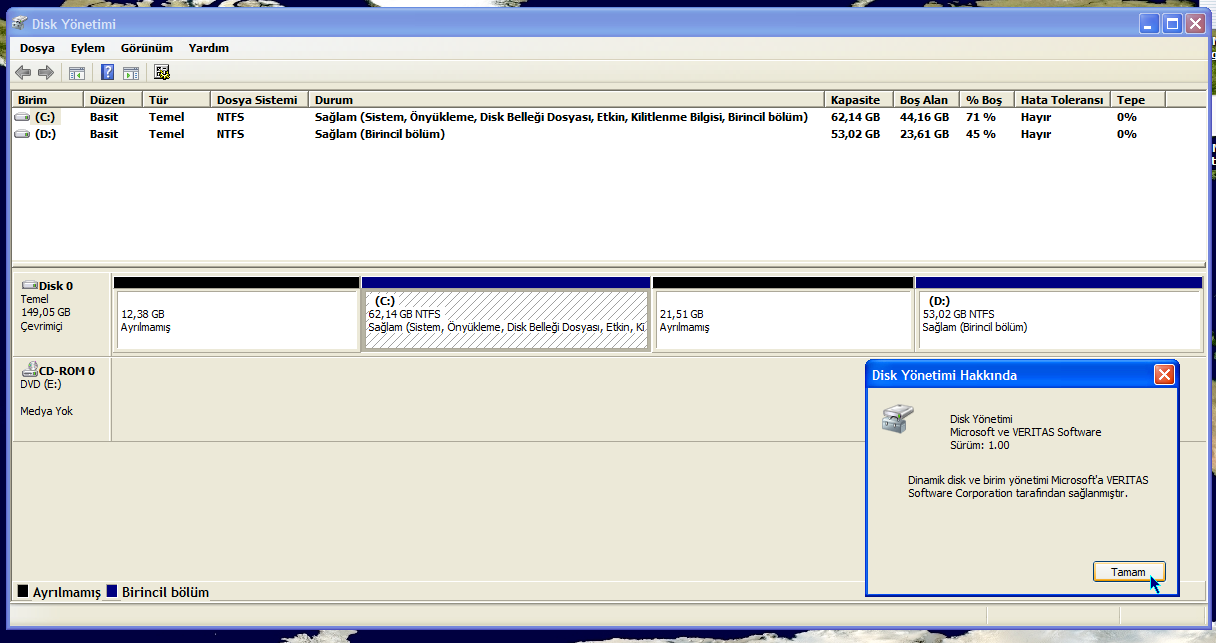Open the Eylem menu

pyautogui.click(x=88, y=48)
